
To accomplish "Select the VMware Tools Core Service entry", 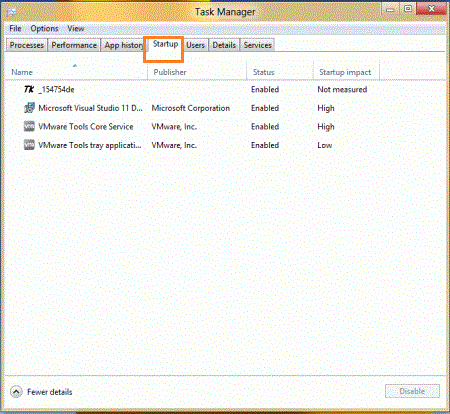I will pos(86,127).
